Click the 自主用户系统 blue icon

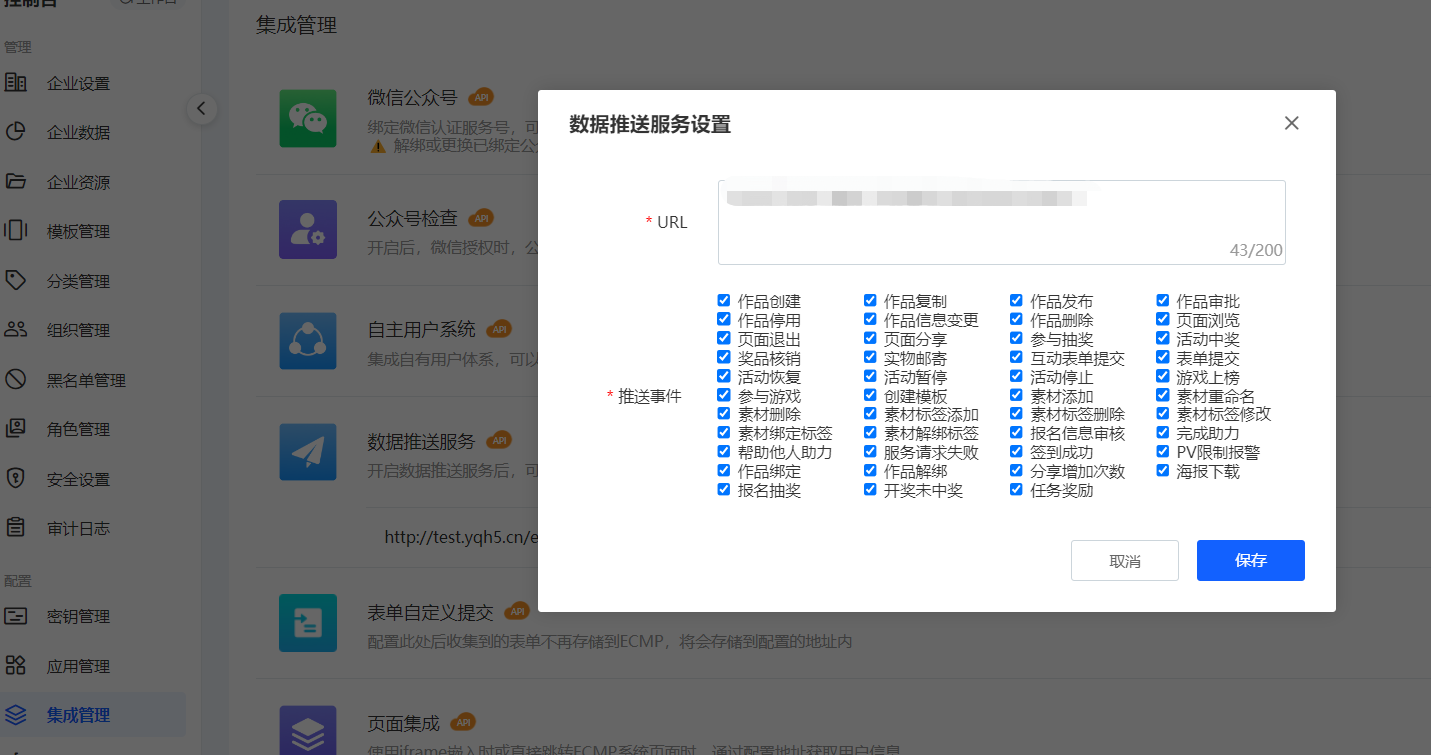coord(308,341)
